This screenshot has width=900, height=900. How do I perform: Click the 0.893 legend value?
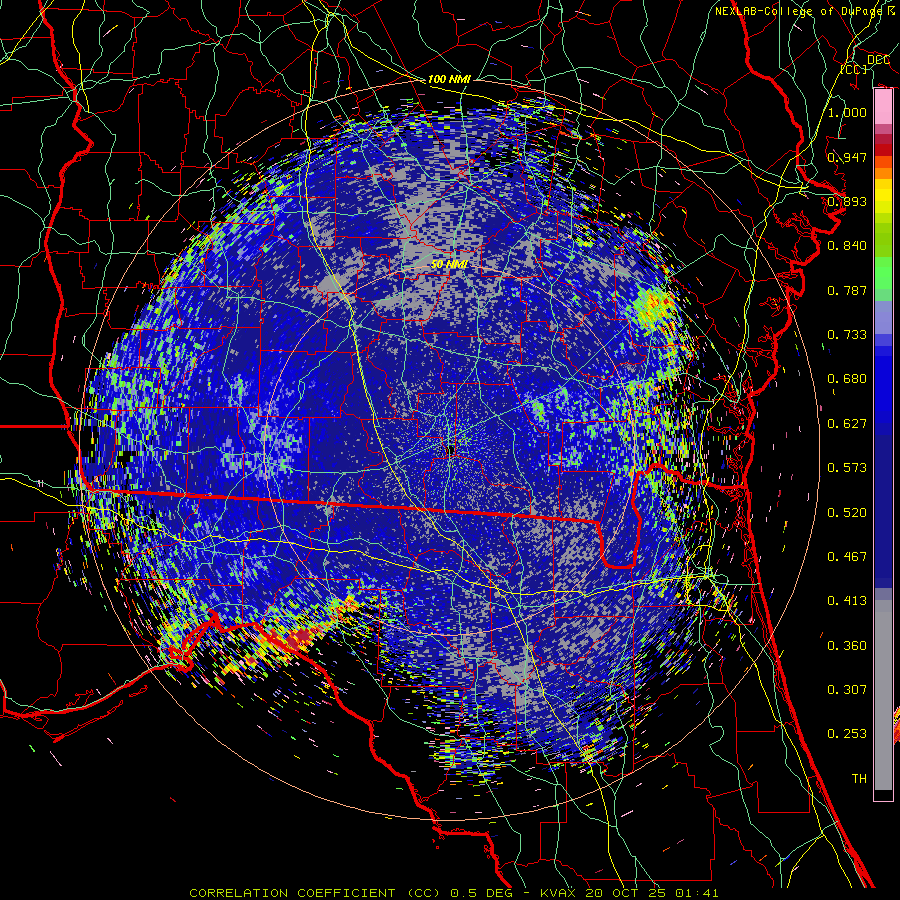[847, 201]
